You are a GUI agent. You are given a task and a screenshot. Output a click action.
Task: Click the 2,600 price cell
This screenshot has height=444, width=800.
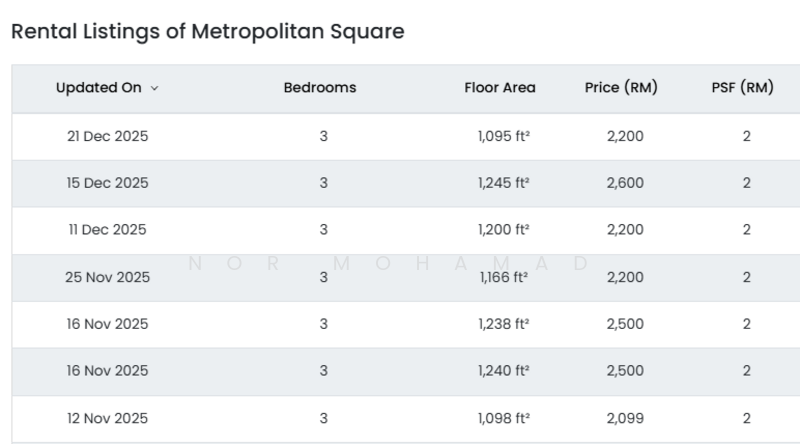pos(625,183)
